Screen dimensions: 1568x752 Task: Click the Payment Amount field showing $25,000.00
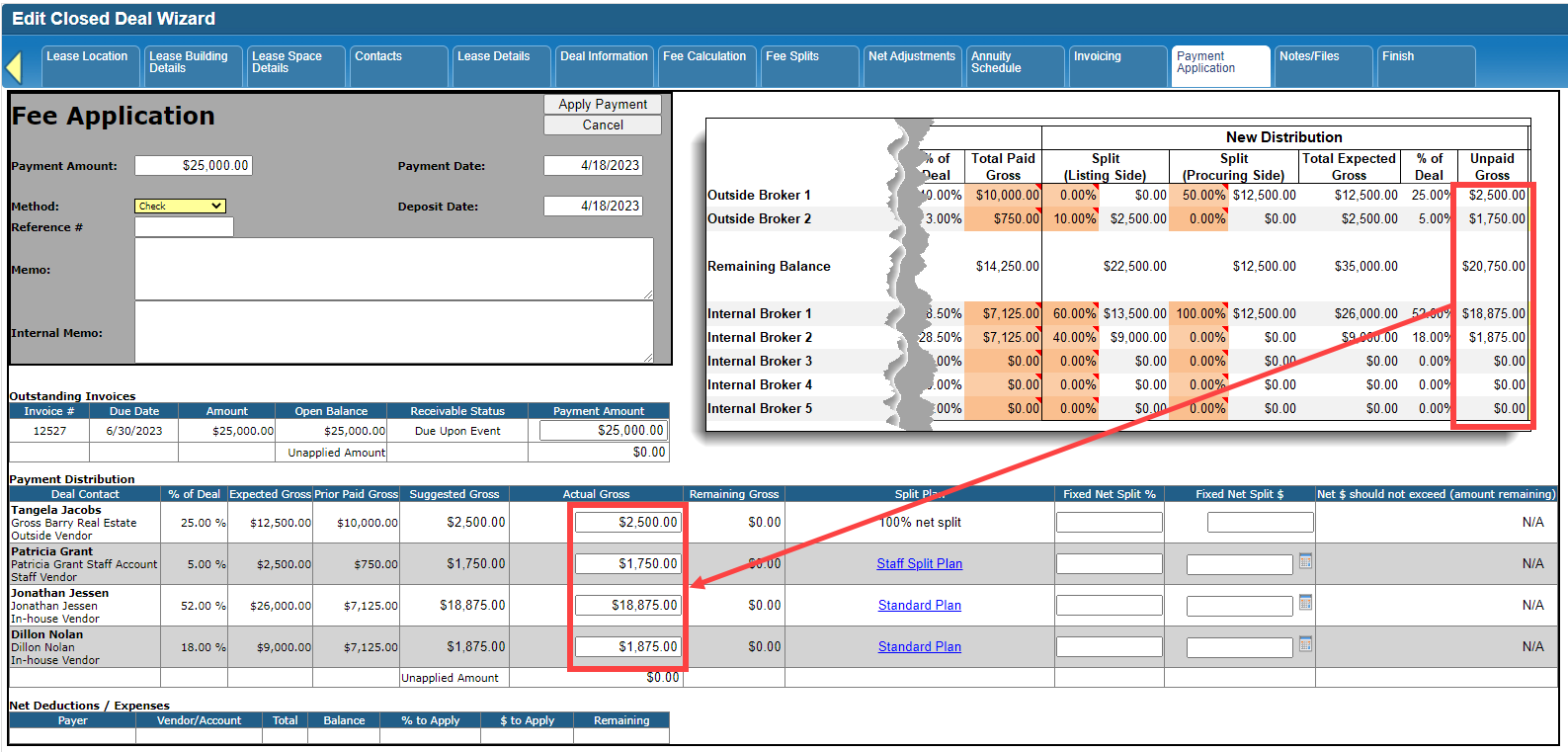tap(194, 166)
